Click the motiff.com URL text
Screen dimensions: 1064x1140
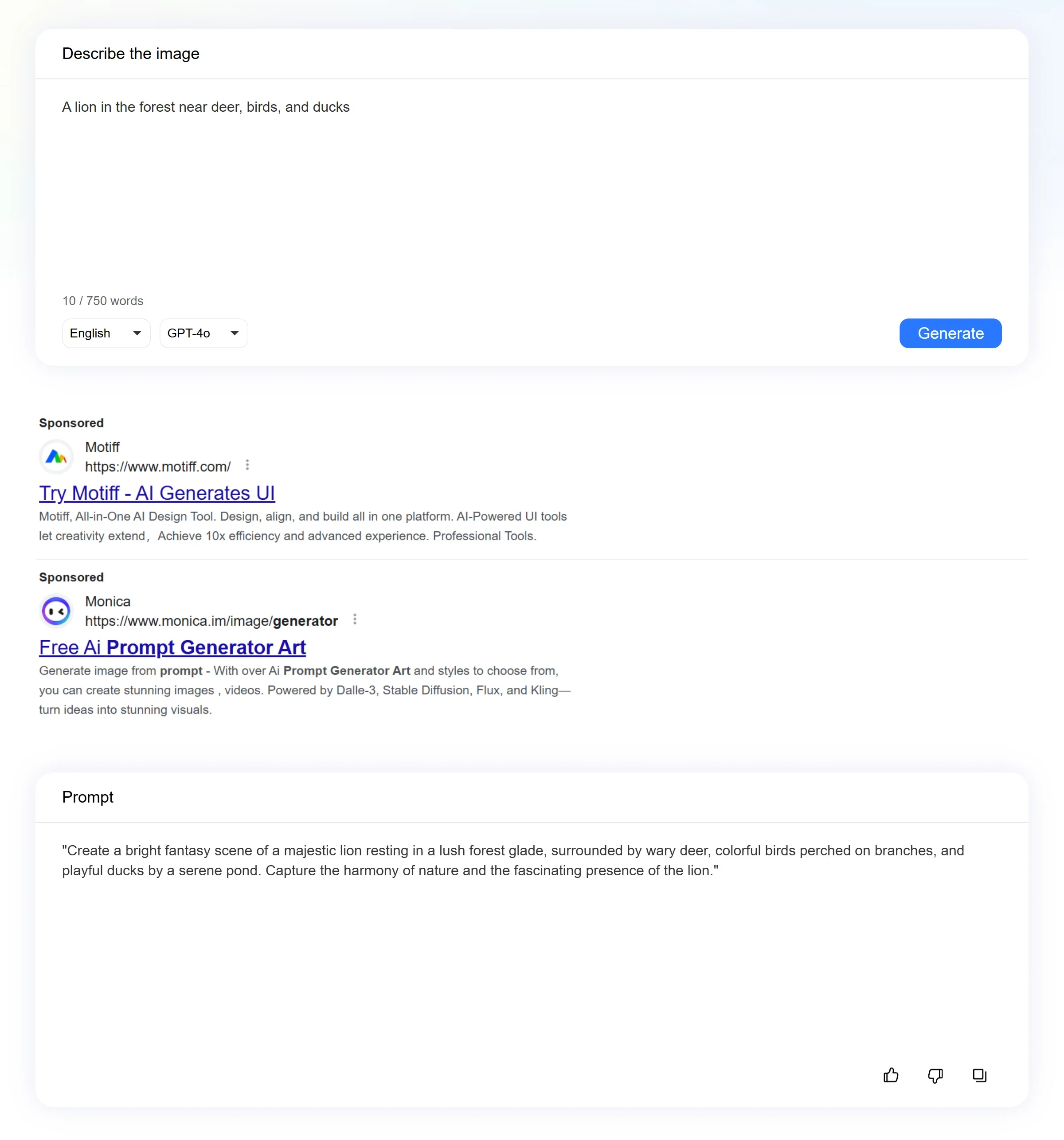pos(158,467)
